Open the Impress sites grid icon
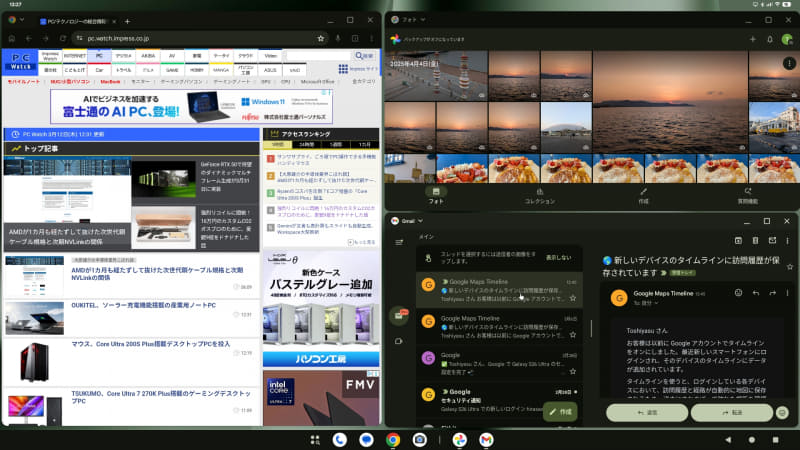This screenshot has width=800, height=450. [x=343, y=69]
